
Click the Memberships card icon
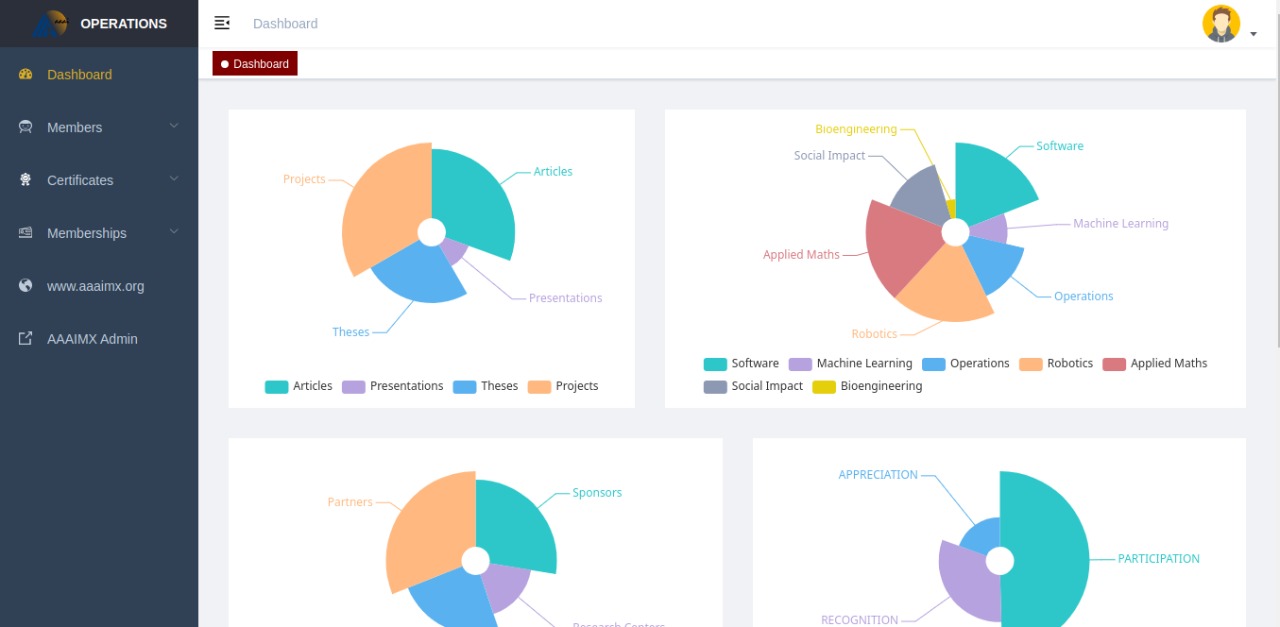click(x=26, y=233)
